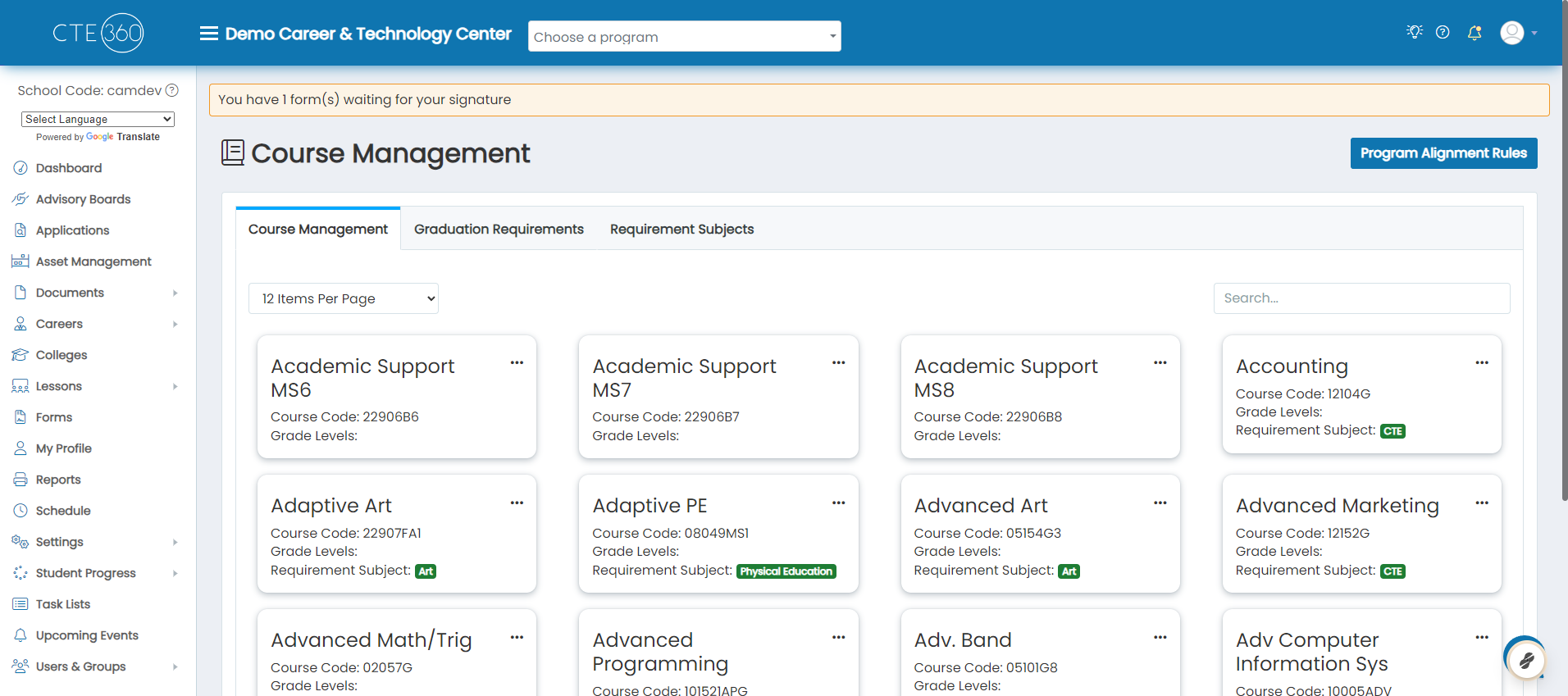Click the course Search field
1568x696 pixels.
tap(1361, 298)
